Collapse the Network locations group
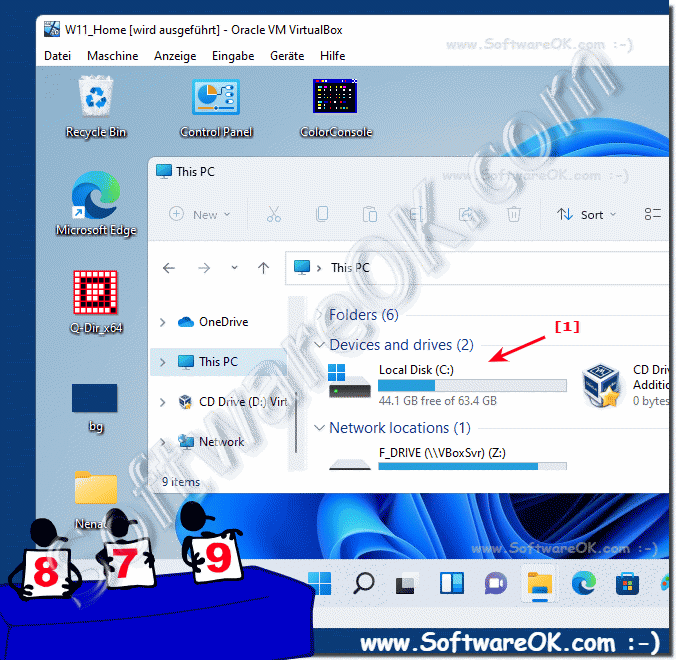This screenshot has height=660, width=676. tap(319, 428)
